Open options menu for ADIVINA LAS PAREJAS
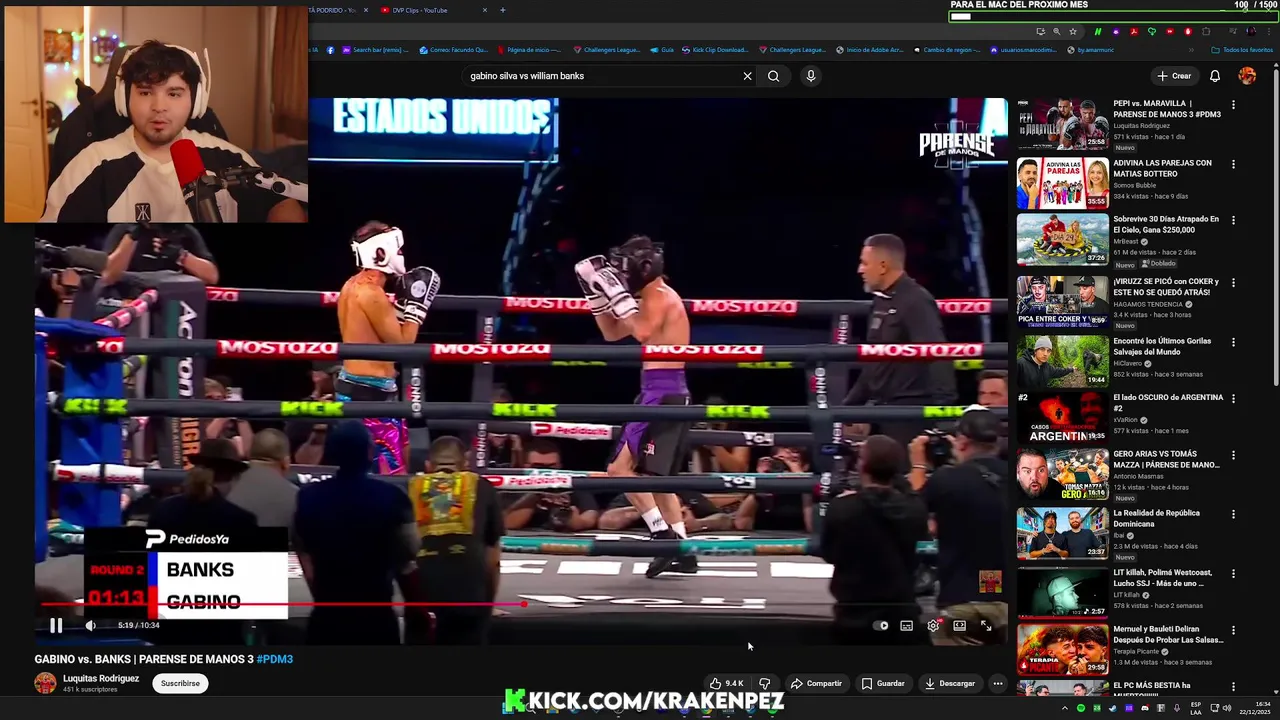1280x720 pixels. [x=1233, y=164]
